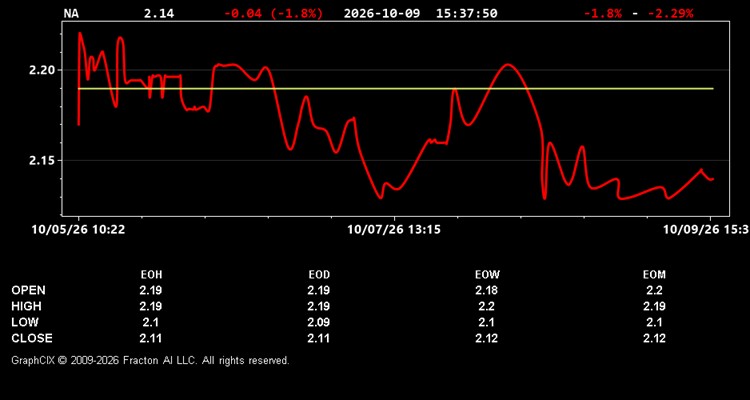
Task: Click the EOM HIGH value 2.19
Action: coord(654,306)
